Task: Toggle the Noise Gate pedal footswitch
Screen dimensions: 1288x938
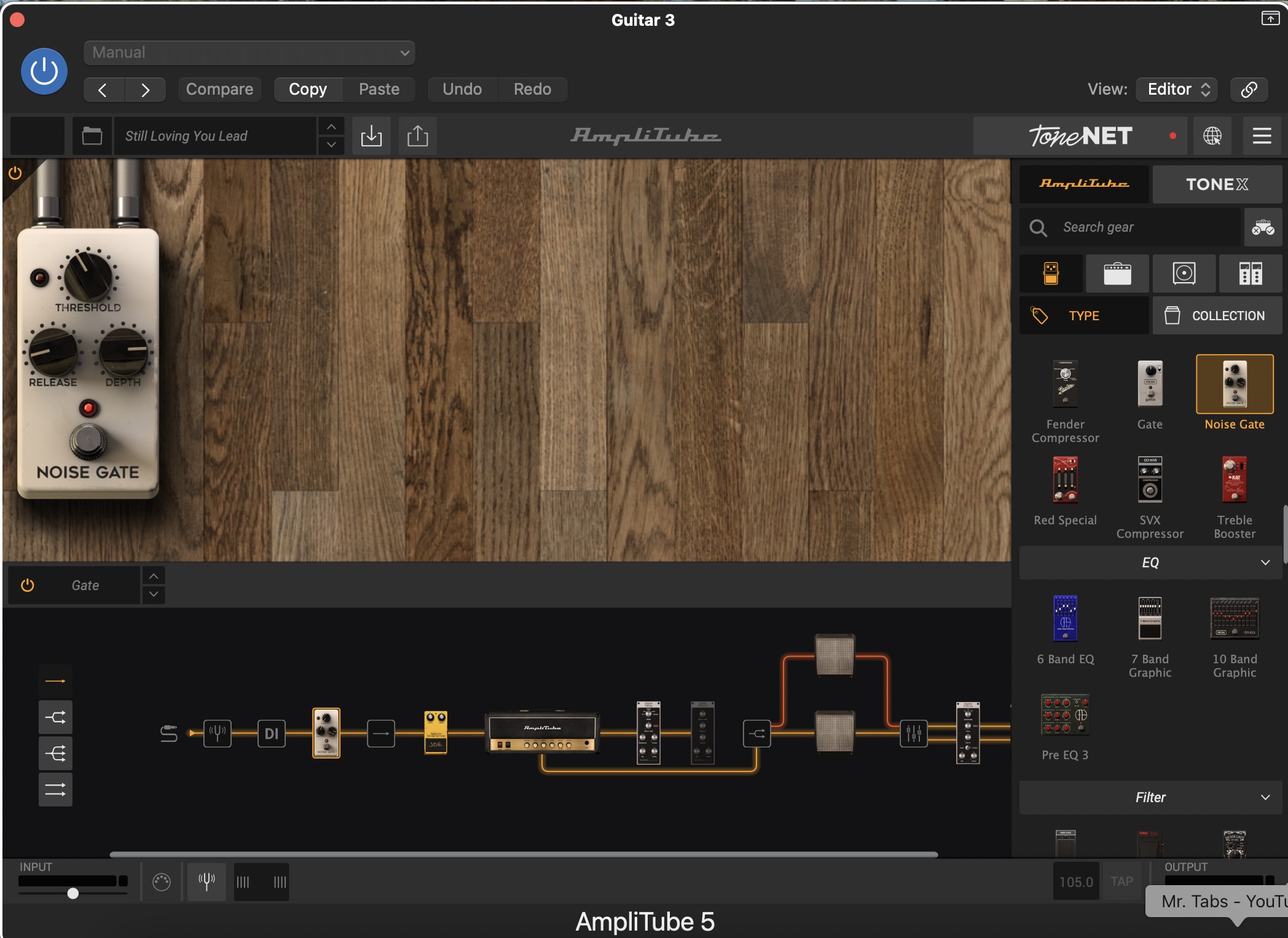Action: pos(88,441)
